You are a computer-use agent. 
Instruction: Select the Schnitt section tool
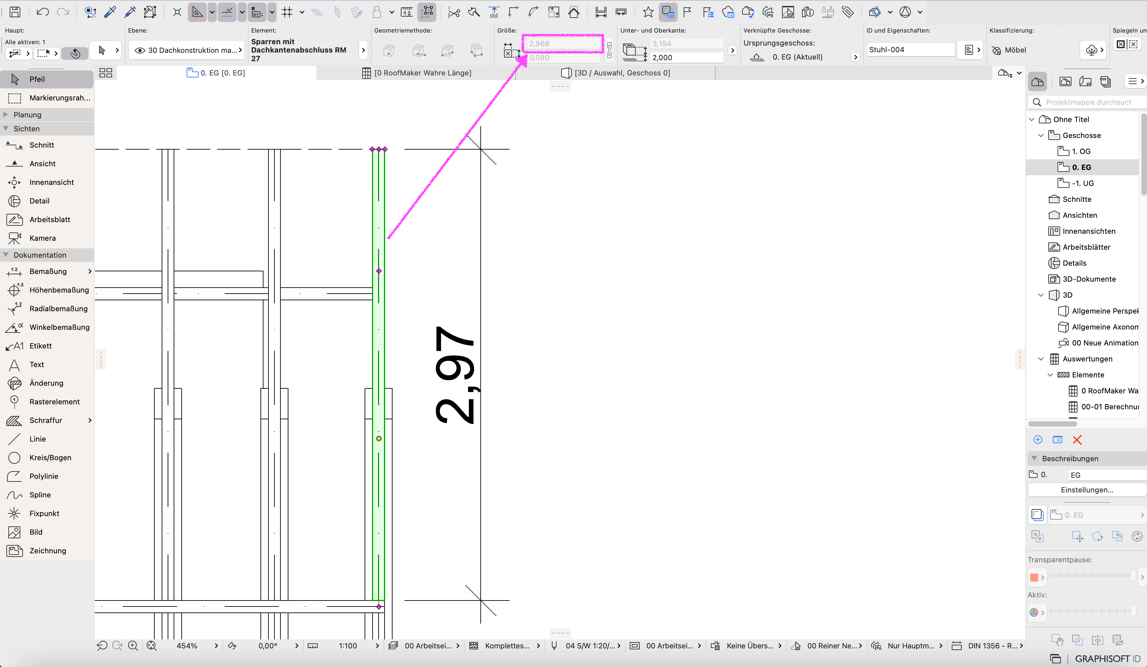[x=47, y=146]
